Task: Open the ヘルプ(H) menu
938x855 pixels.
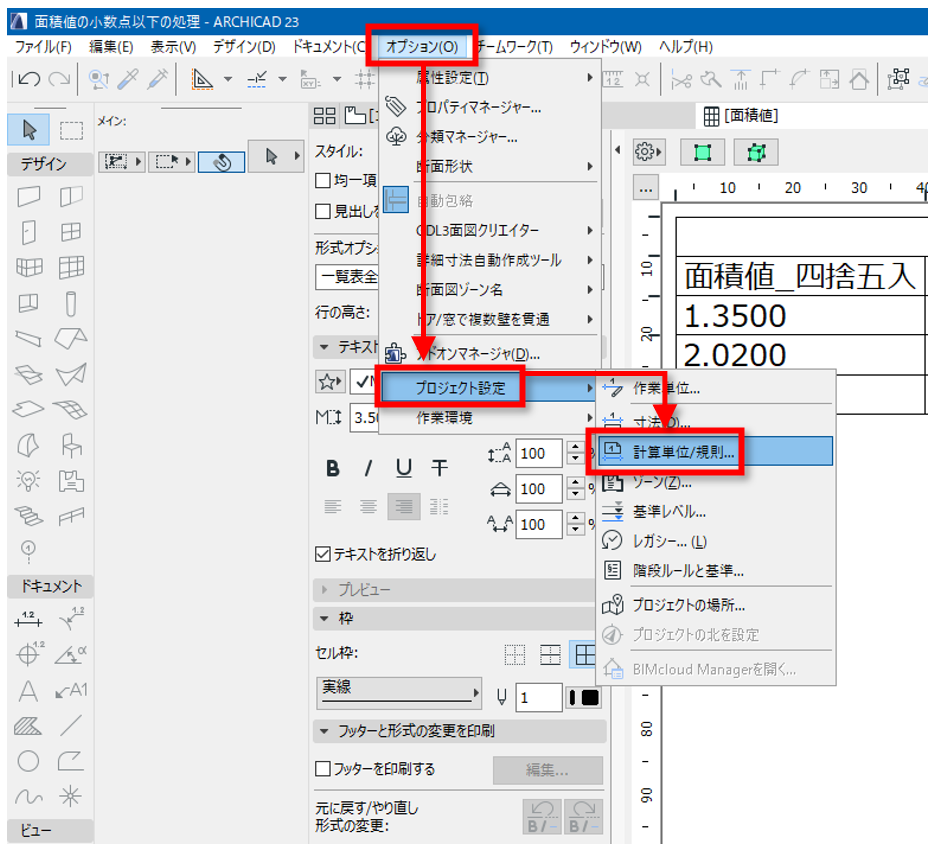Action: 686,47
